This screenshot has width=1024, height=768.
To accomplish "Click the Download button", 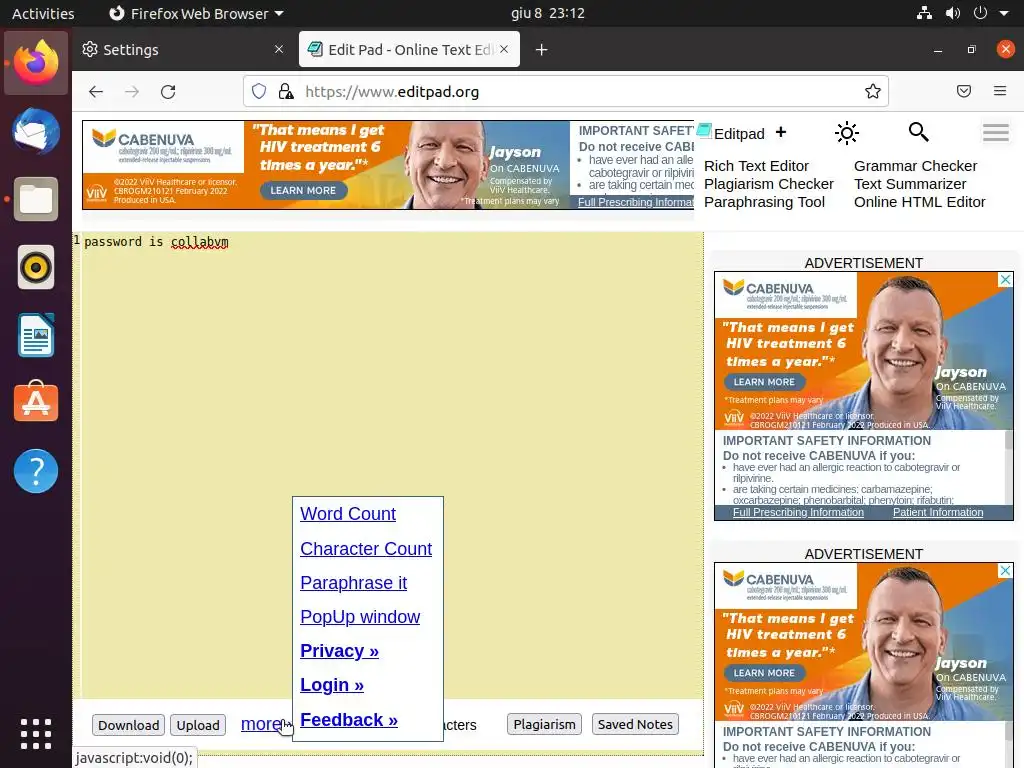I will [x=129, y=725].
